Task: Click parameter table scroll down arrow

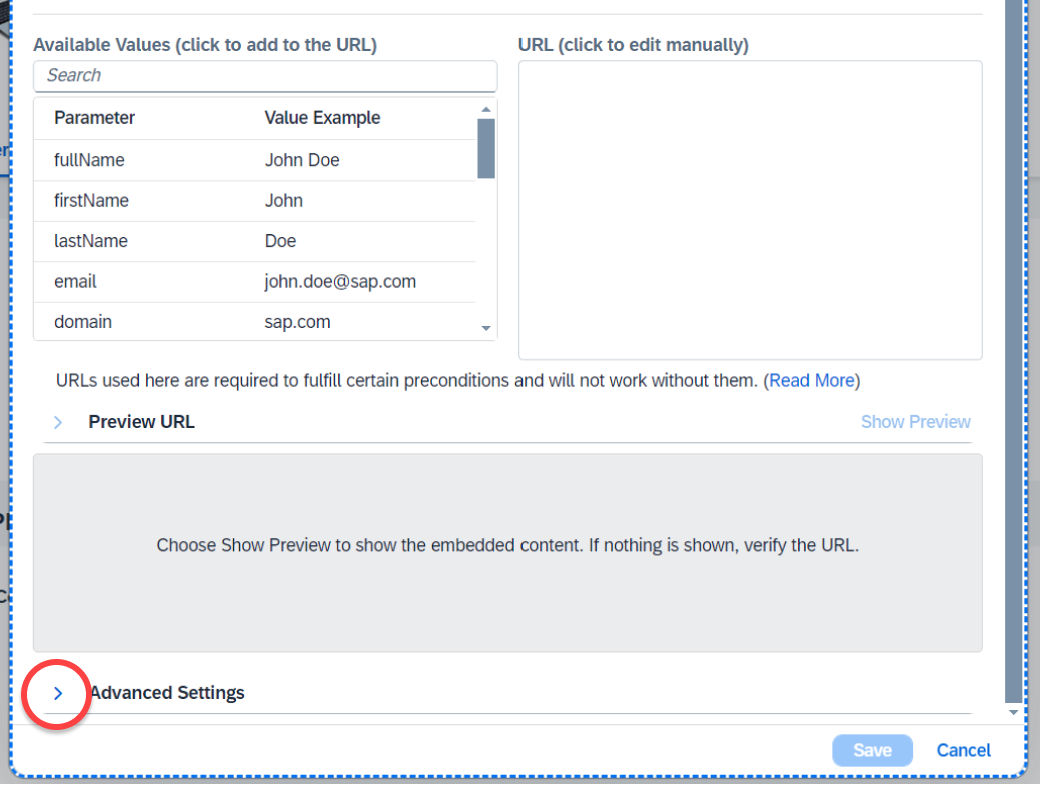Action: coord(486,328)
